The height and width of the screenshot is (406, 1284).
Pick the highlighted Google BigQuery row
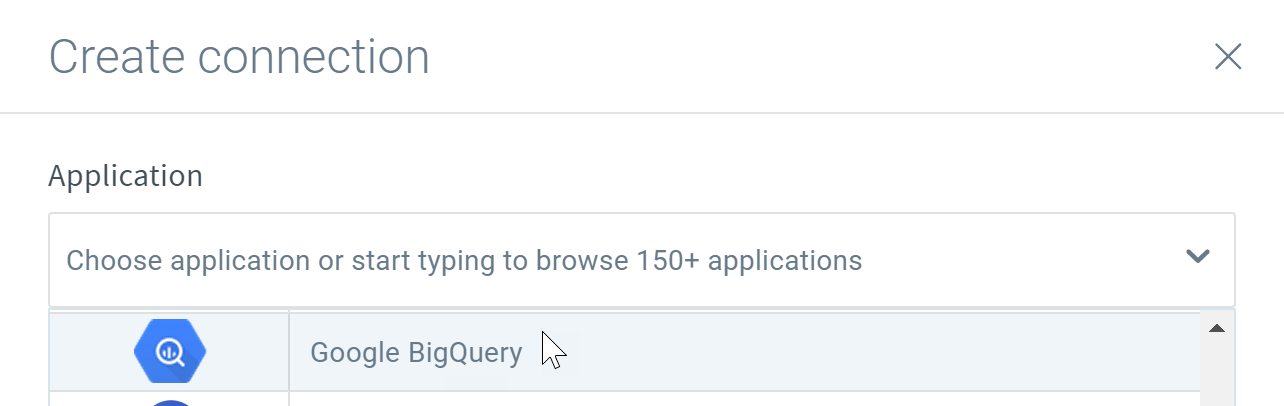click(625, 351)
